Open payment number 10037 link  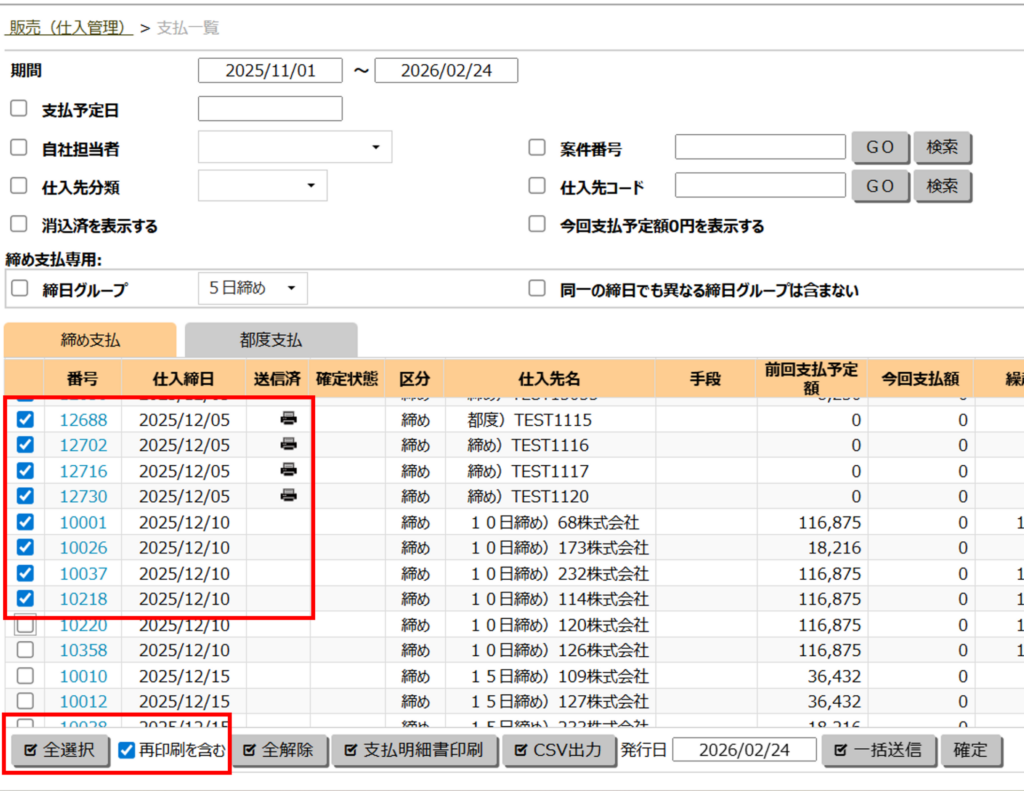[83, 574]
